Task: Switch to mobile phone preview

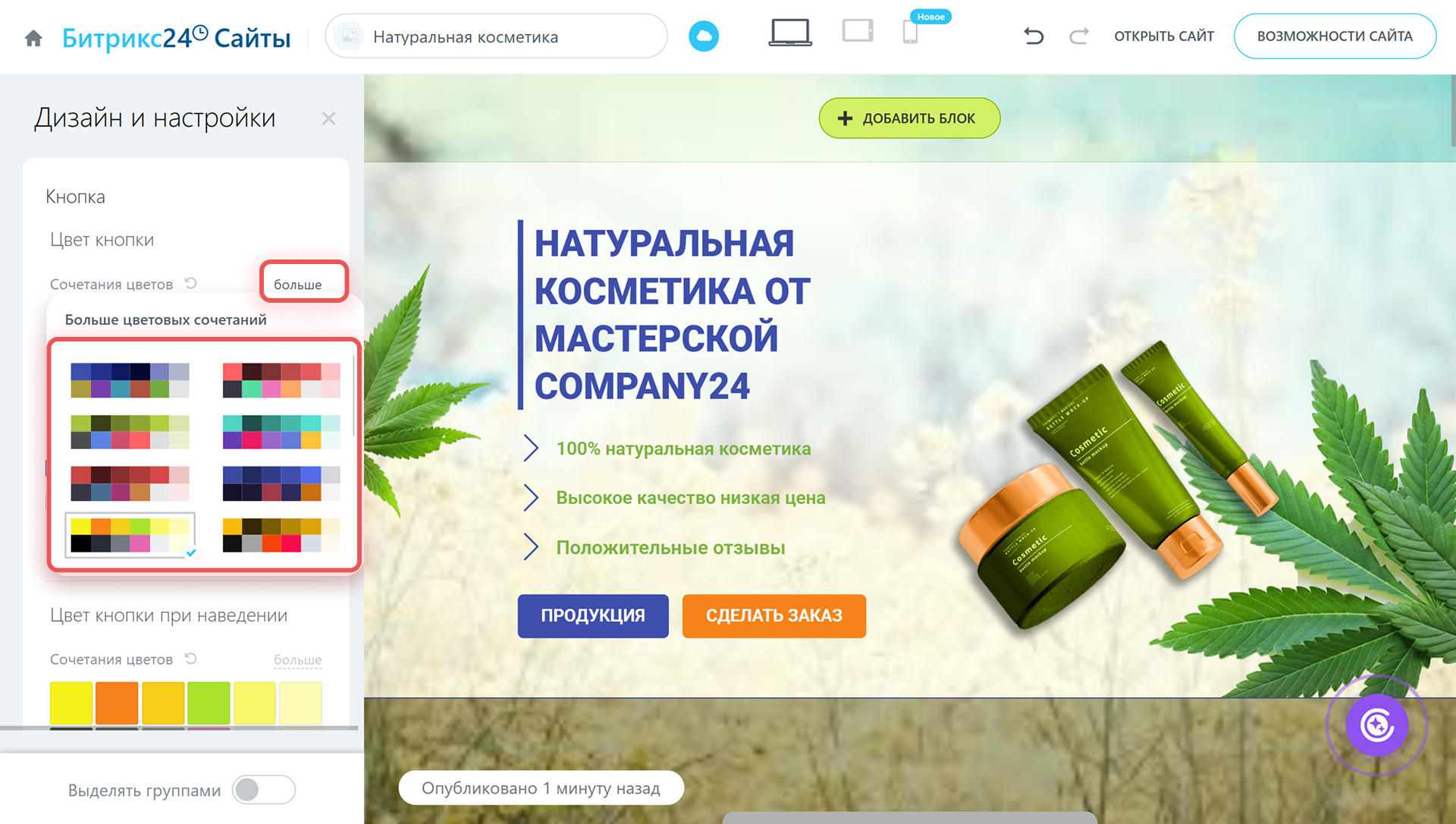Action: coord(910,33)
